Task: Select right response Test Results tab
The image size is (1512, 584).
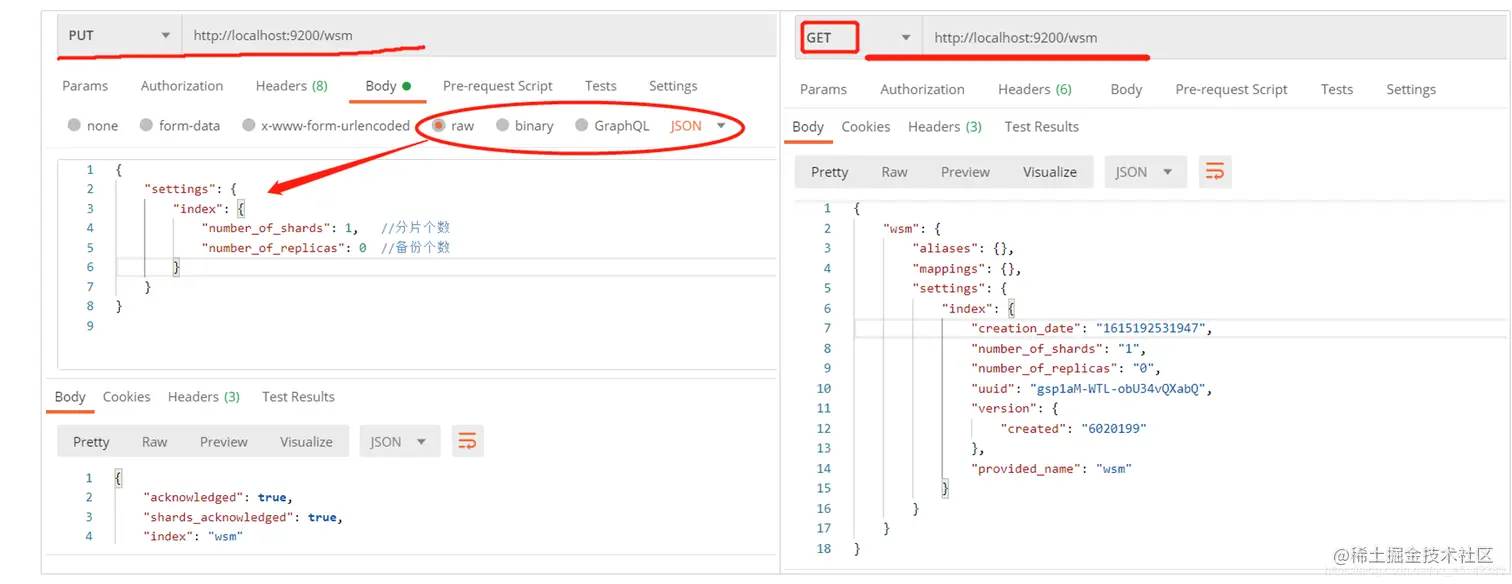Action: (x=1042, y=126)
